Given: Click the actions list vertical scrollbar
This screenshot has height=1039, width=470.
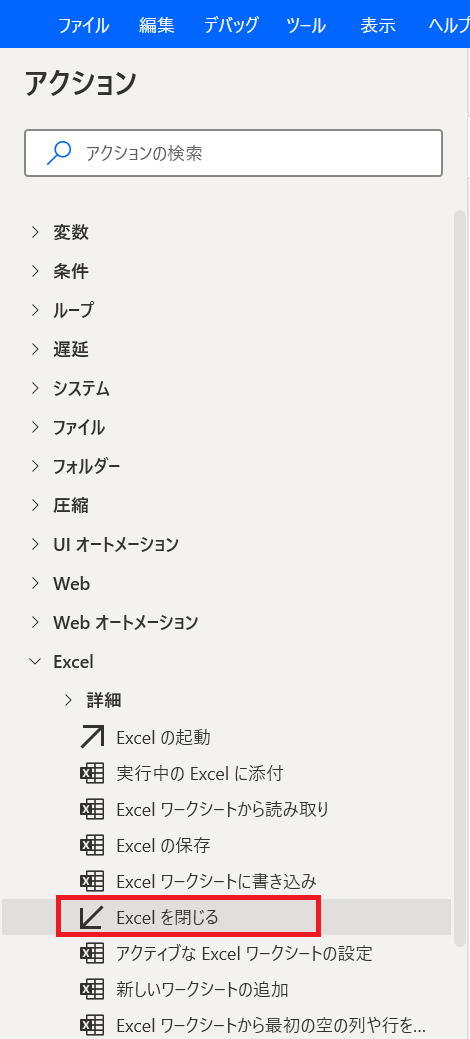Looking at the screenshot, I should [459, 577].
